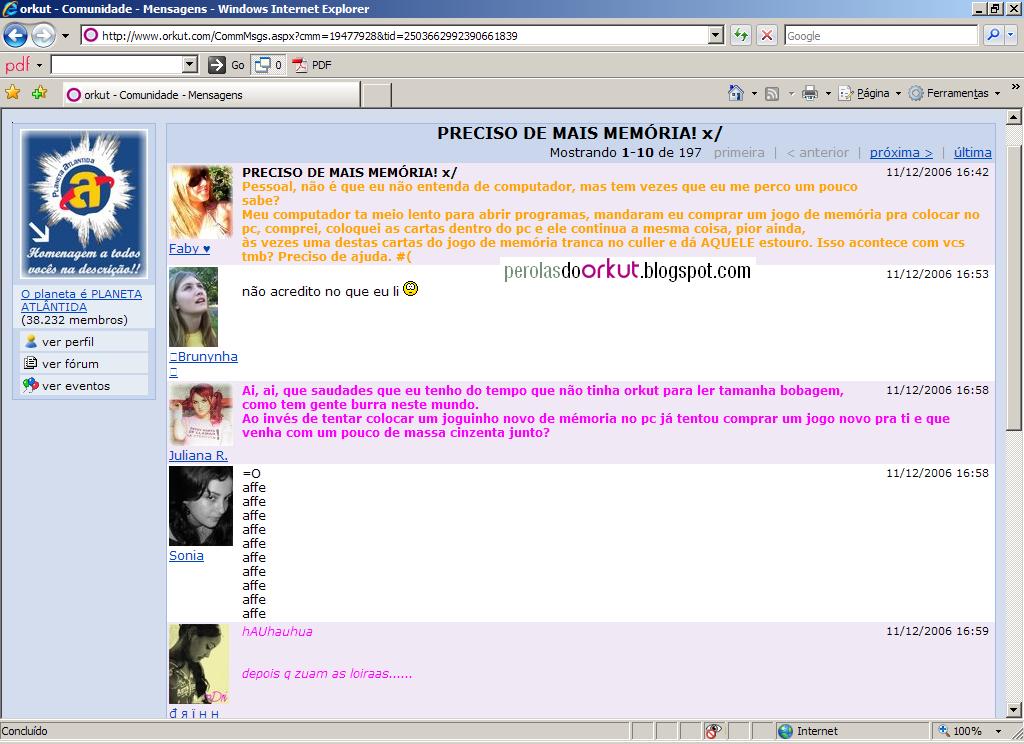Click the scrollbar down arrow
The width and height of the screenshot is (1024, 744).
[x=1014, y=709]
